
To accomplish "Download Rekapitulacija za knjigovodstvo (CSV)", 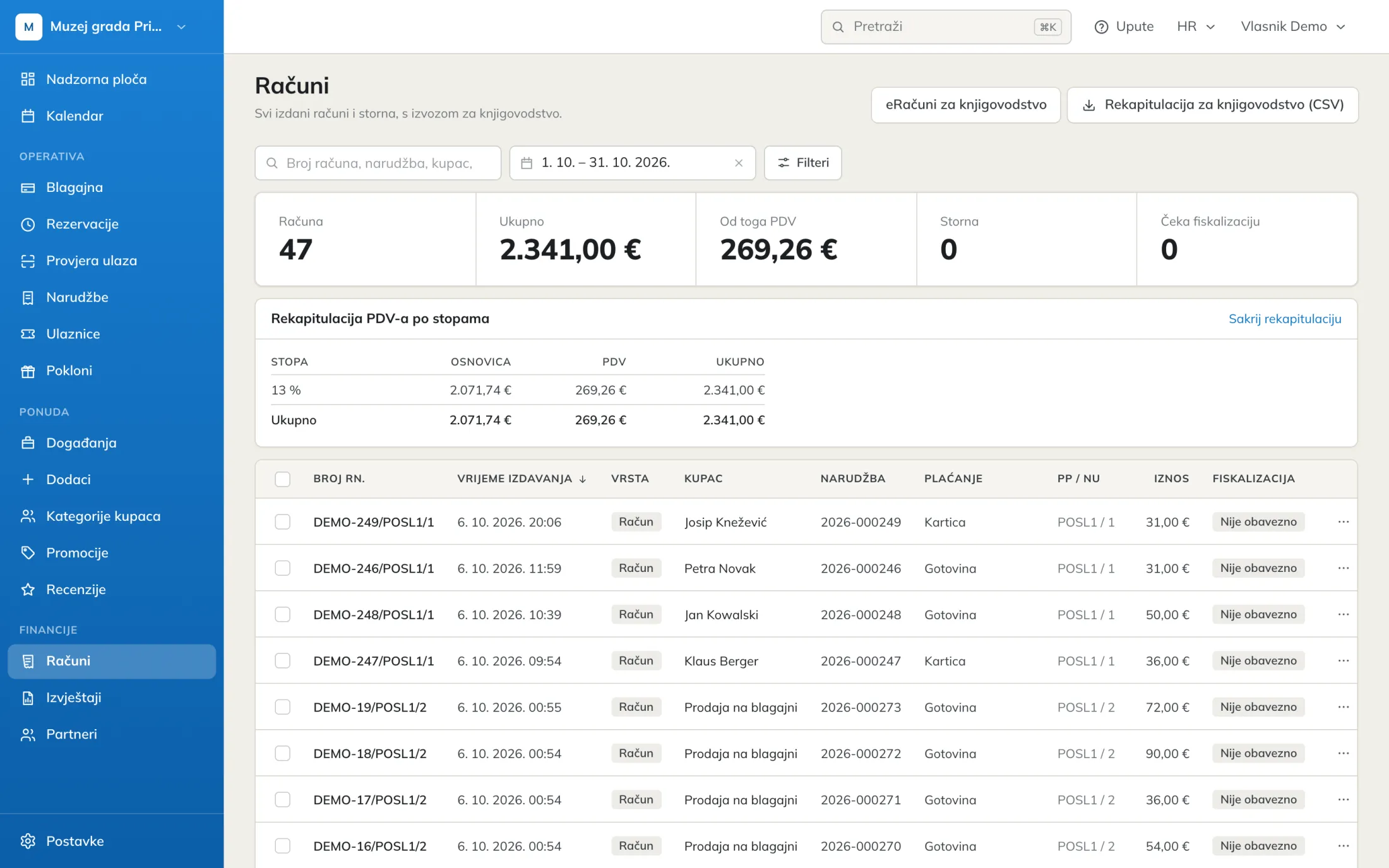I will (x=1212, y=105).
